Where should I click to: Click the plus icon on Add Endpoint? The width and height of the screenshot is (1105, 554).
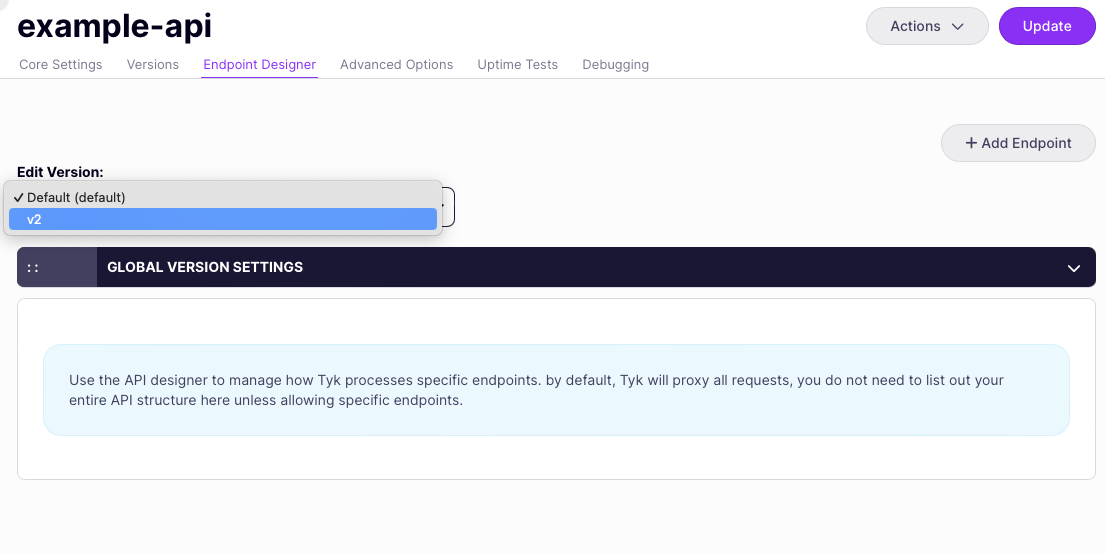[970, 143]
